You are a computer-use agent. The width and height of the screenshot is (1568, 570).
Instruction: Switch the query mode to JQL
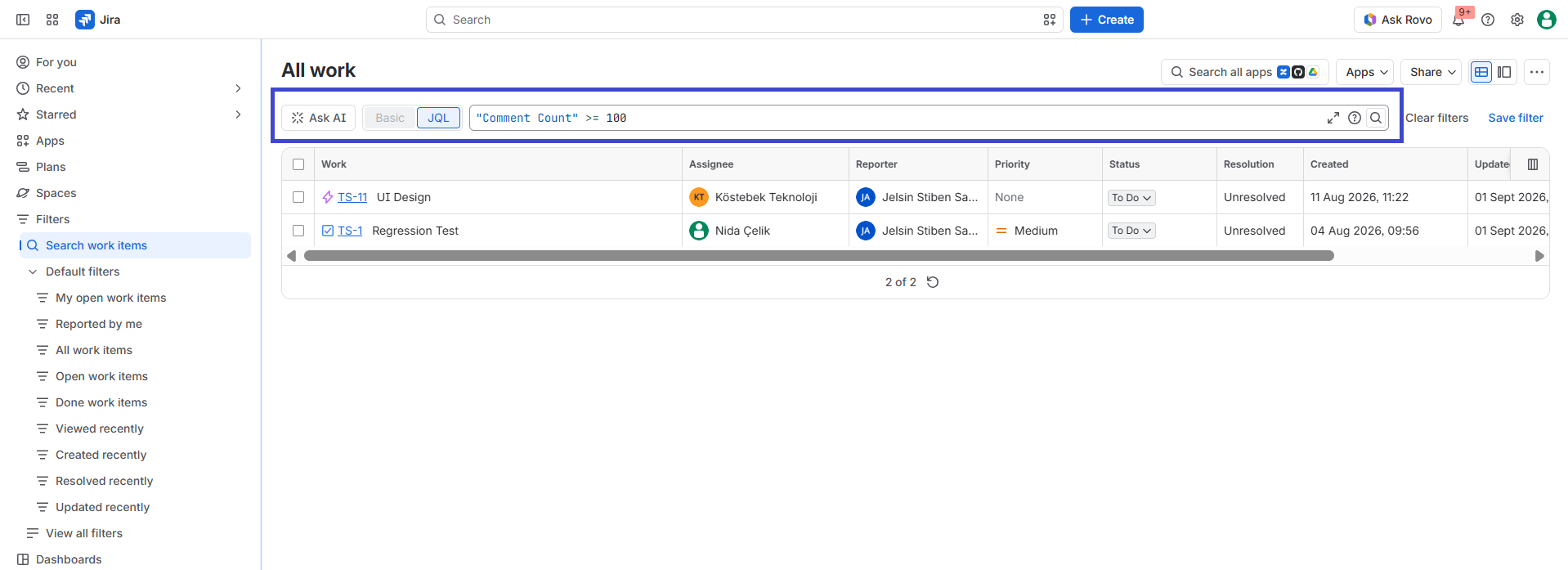439,118
